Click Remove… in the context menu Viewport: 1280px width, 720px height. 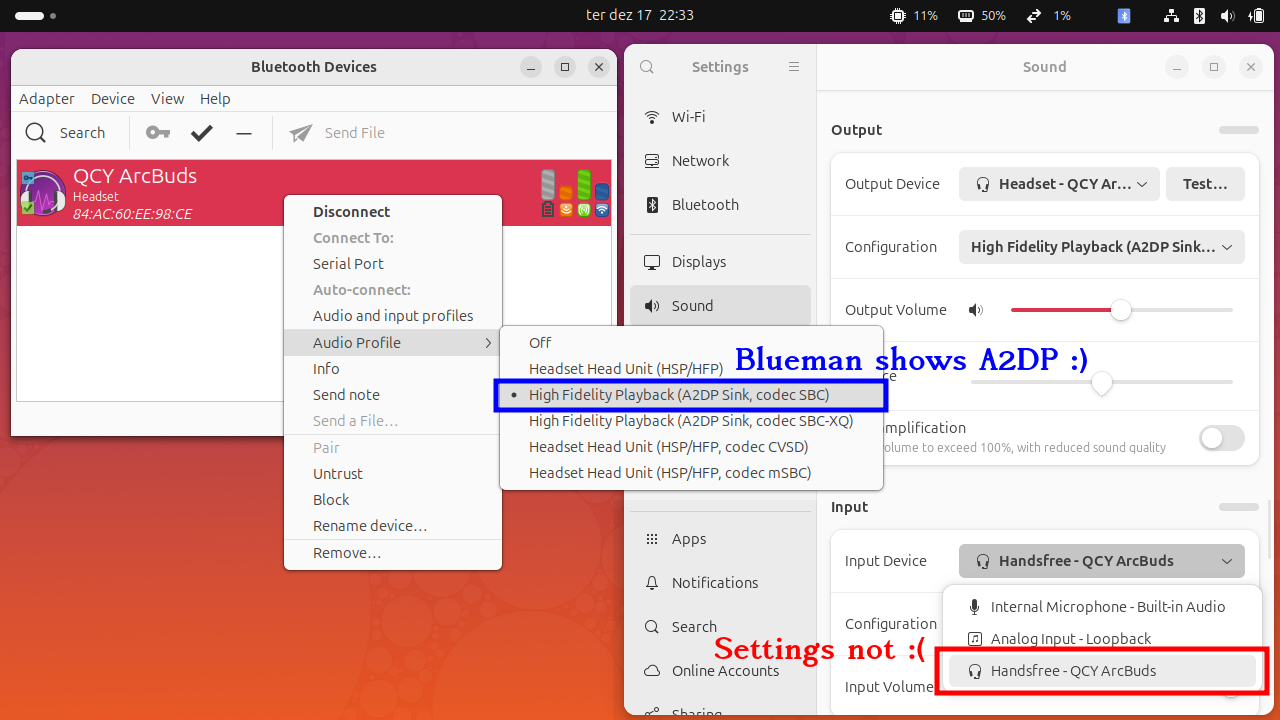click(393, 553)
